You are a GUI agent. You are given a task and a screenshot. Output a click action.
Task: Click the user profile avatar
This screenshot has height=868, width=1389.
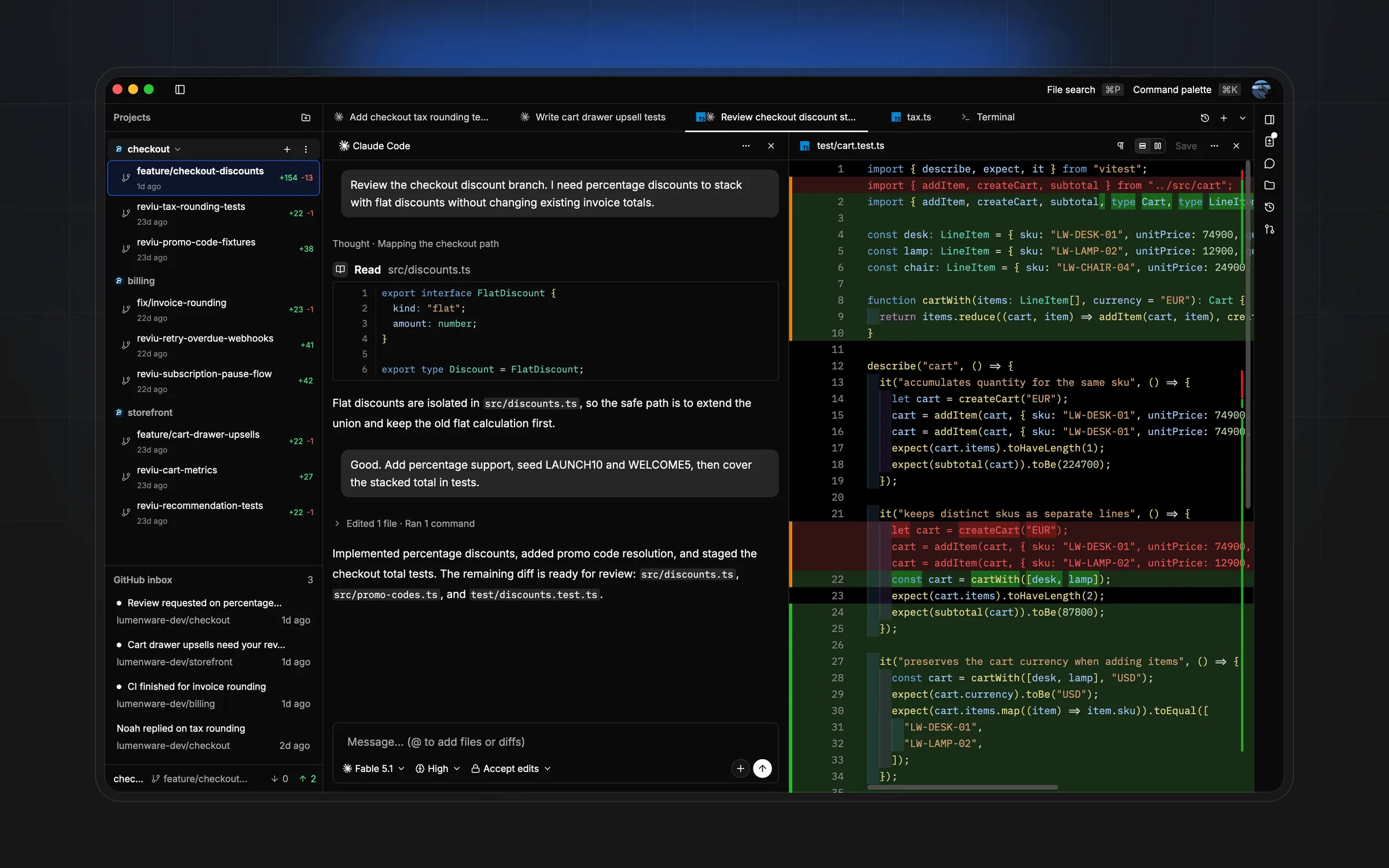1261,90
